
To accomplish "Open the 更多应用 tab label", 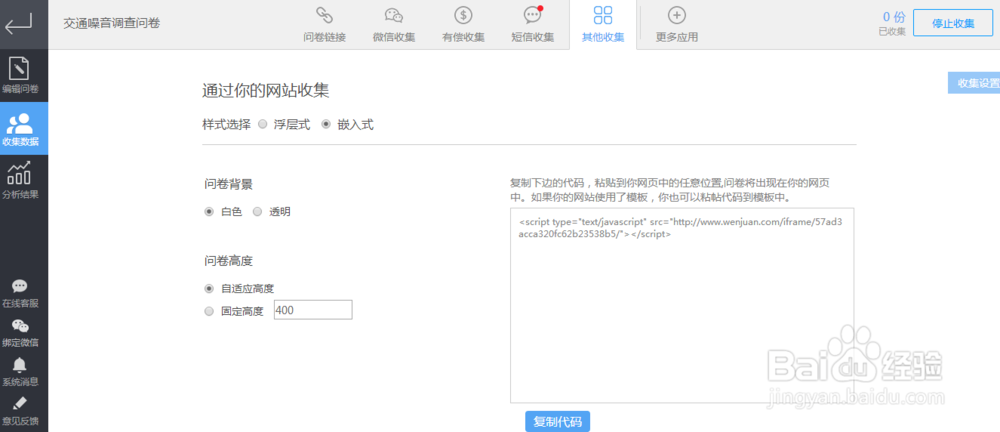I will click(x=677, y=37).
